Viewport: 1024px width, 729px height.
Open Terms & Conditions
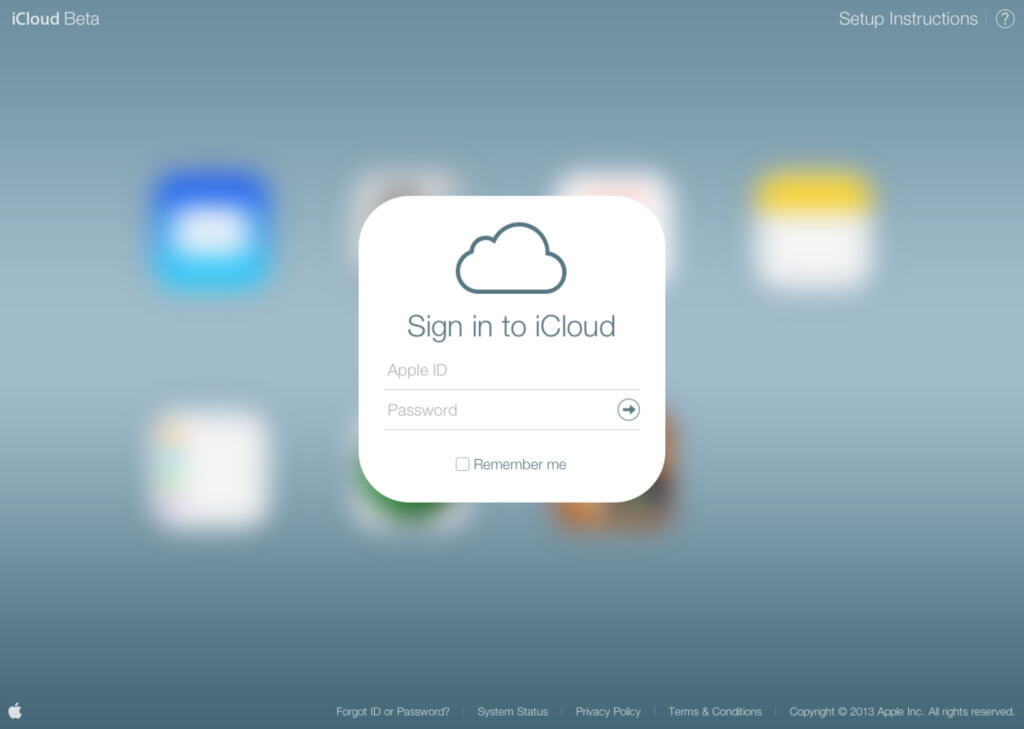tap(714, 711)
